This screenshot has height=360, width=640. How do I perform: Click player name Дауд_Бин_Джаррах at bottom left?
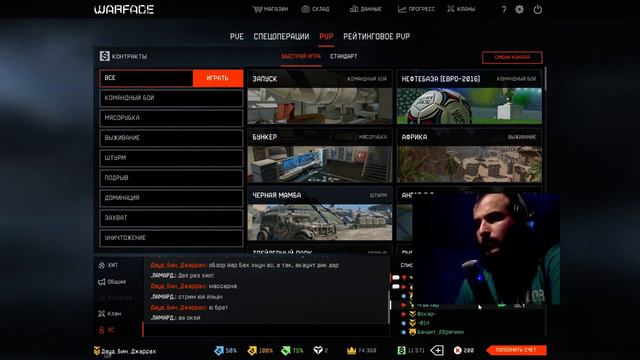coord(129,351)
